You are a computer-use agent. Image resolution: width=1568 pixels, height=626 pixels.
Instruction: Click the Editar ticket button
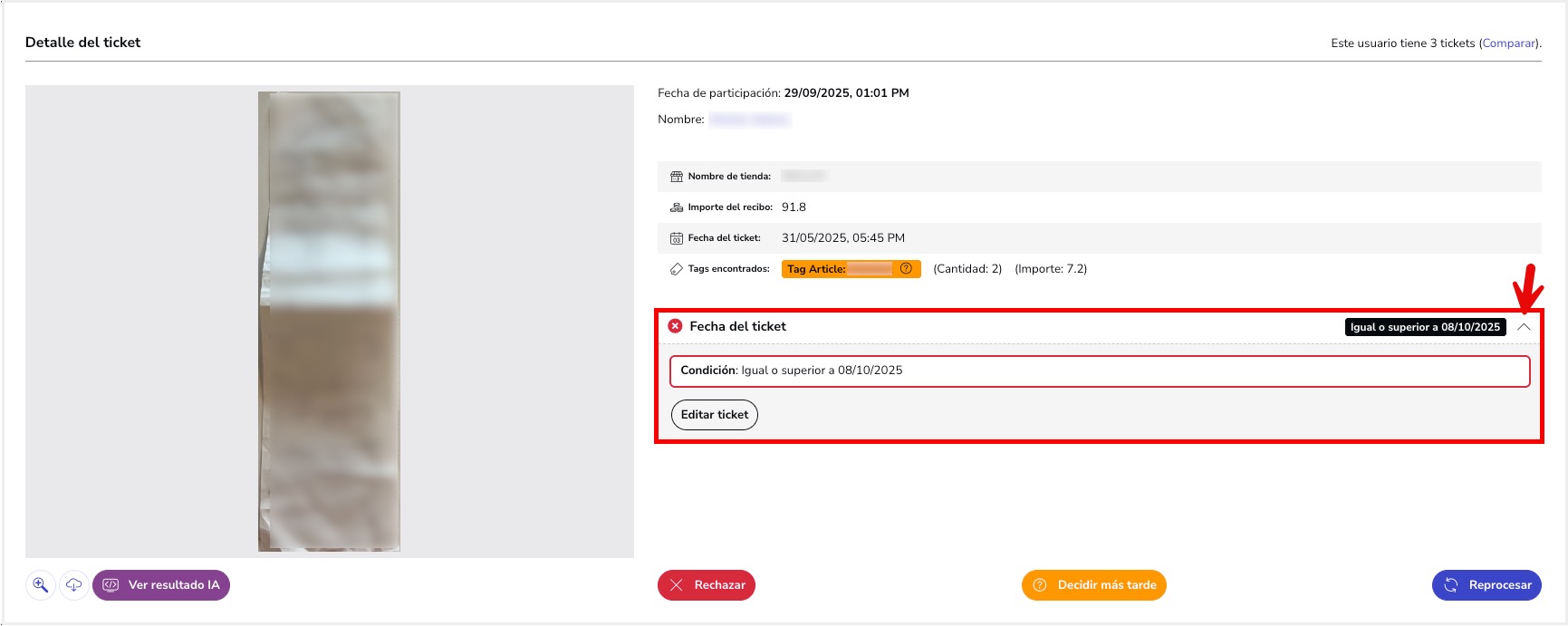[x=715, y=415]
